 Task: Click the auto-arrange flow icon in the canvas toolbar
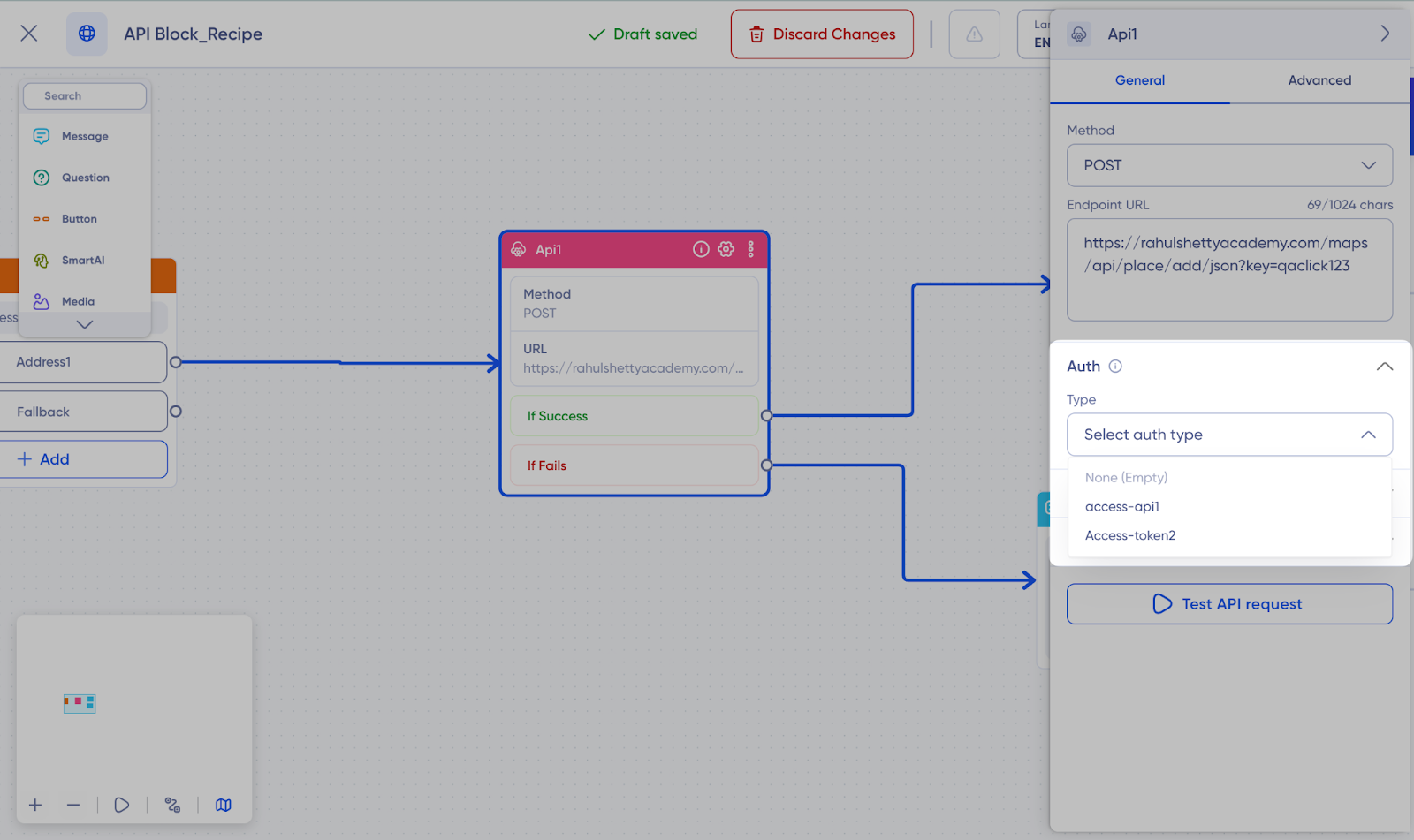(x=172, y=805)
